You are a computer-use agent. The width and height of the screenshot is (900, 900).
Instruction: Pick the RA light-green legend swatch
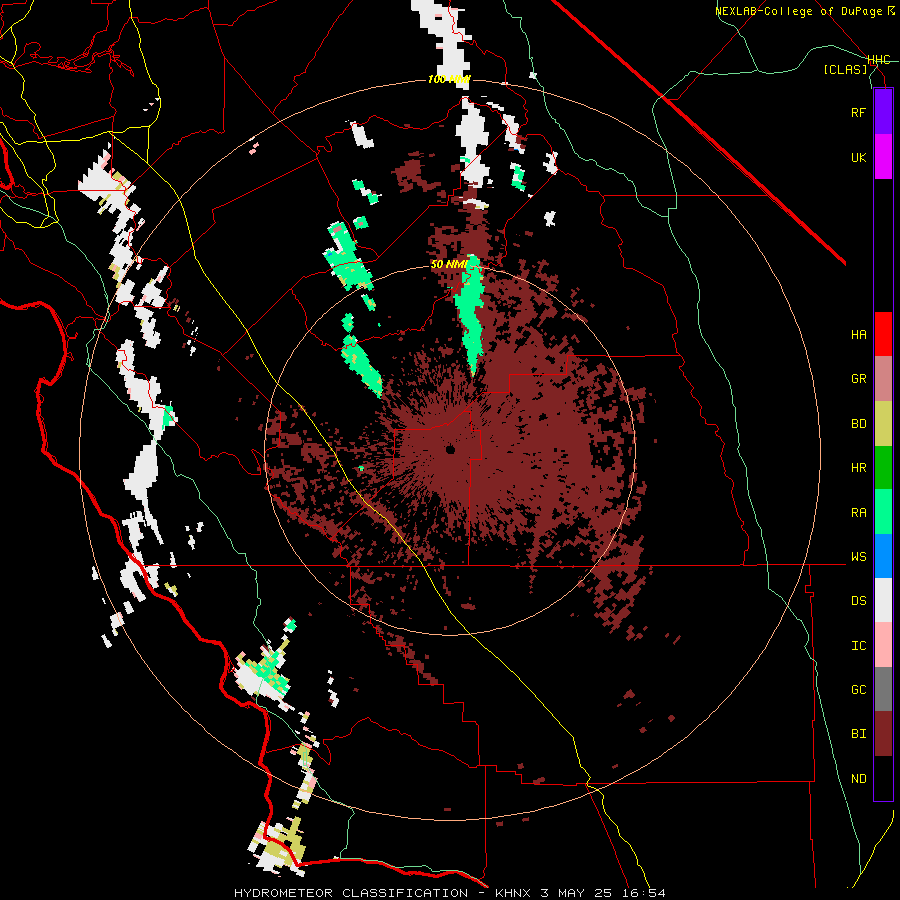[883, 512]
